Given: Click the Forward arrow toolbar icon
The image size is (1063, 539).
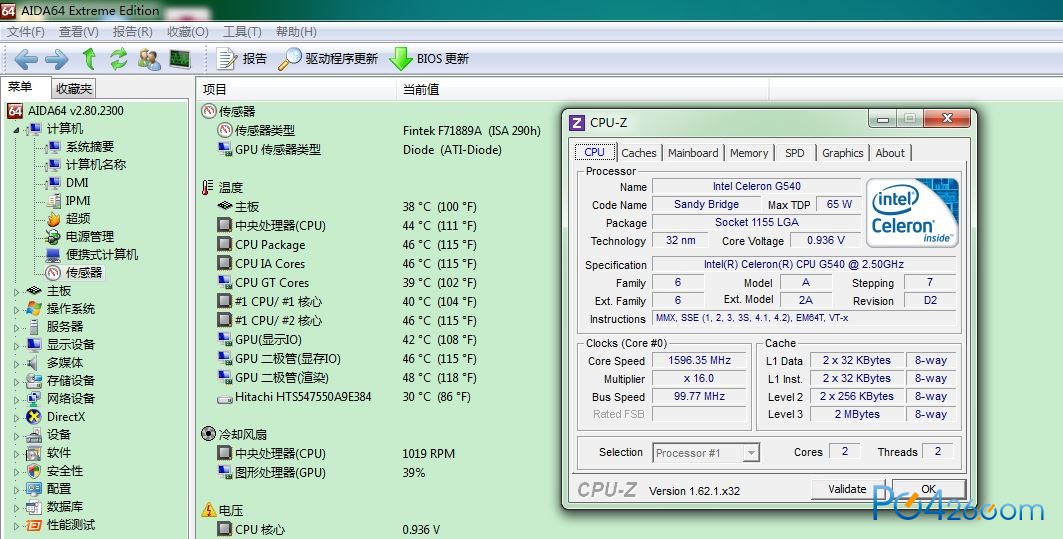Looking at the screenshot, I should [57, 59].
